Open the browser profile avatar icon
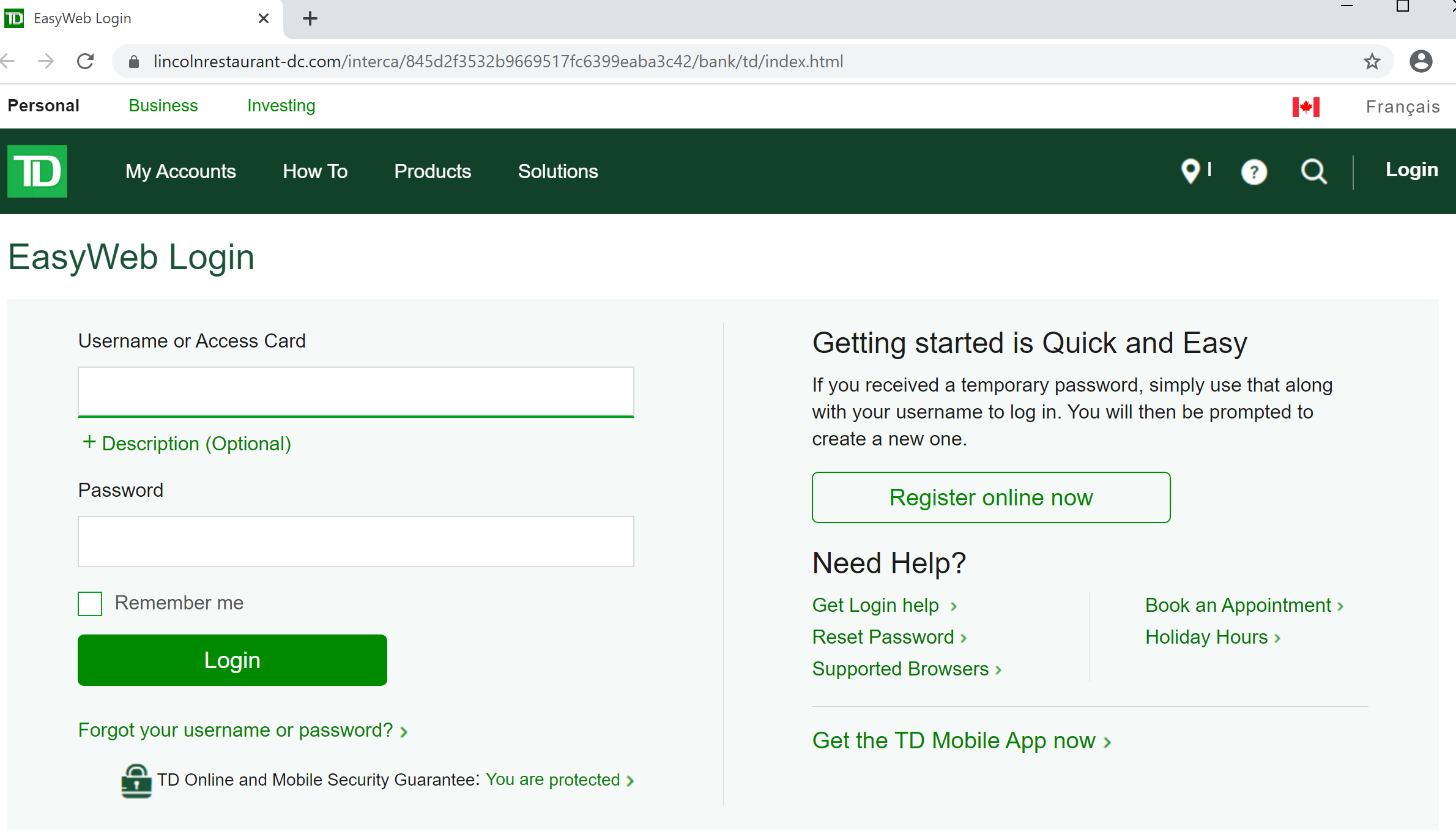 click(x=1421, y=61)
